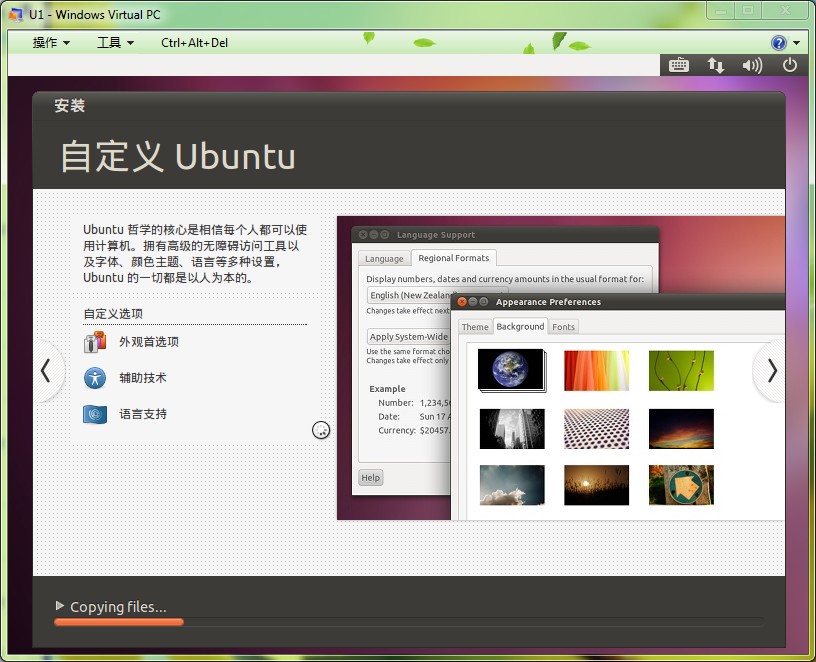Choose the dark sunset sky wallpaper thumbnail
816x662 pixels.
(x=681, y=429)
